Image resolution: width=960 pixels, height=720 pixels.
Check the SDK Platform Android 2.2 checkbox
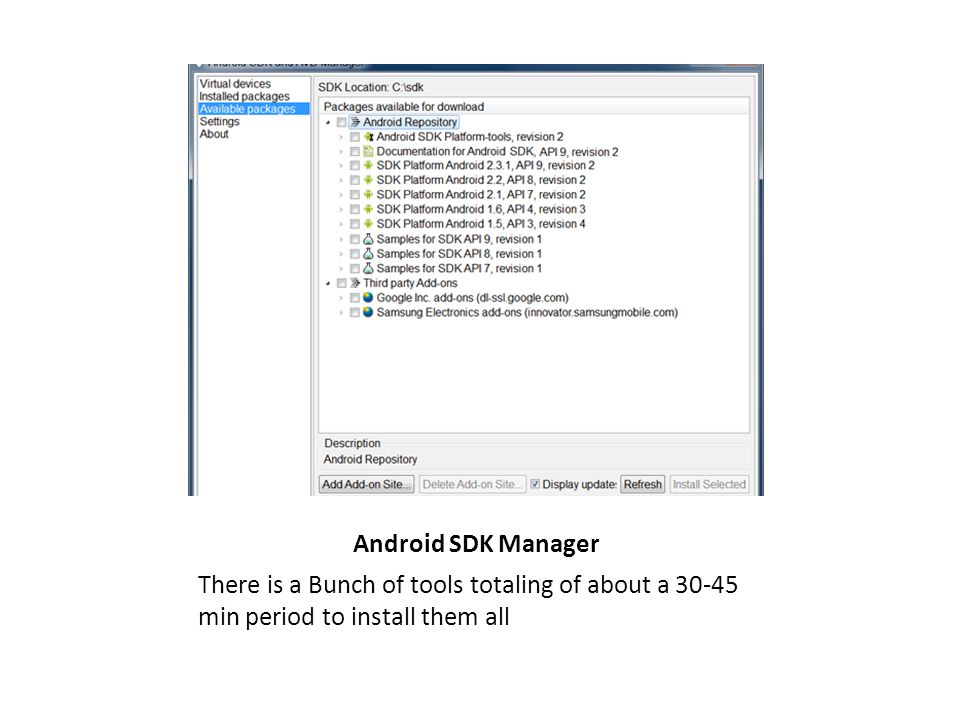[354, 181]
